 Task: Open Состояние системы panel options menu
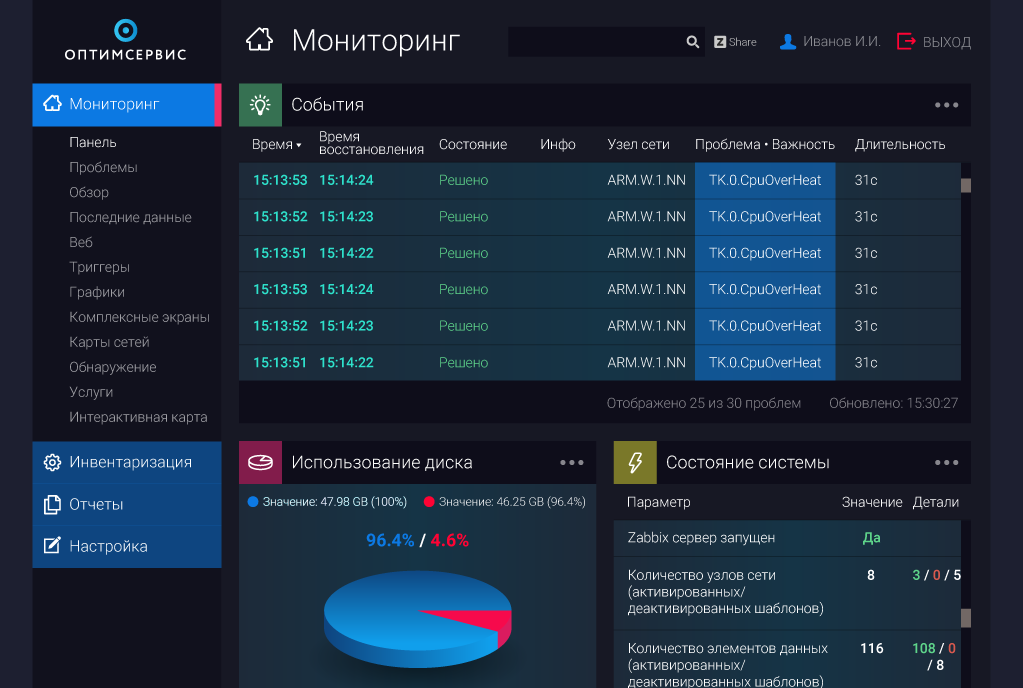point(946,462)
